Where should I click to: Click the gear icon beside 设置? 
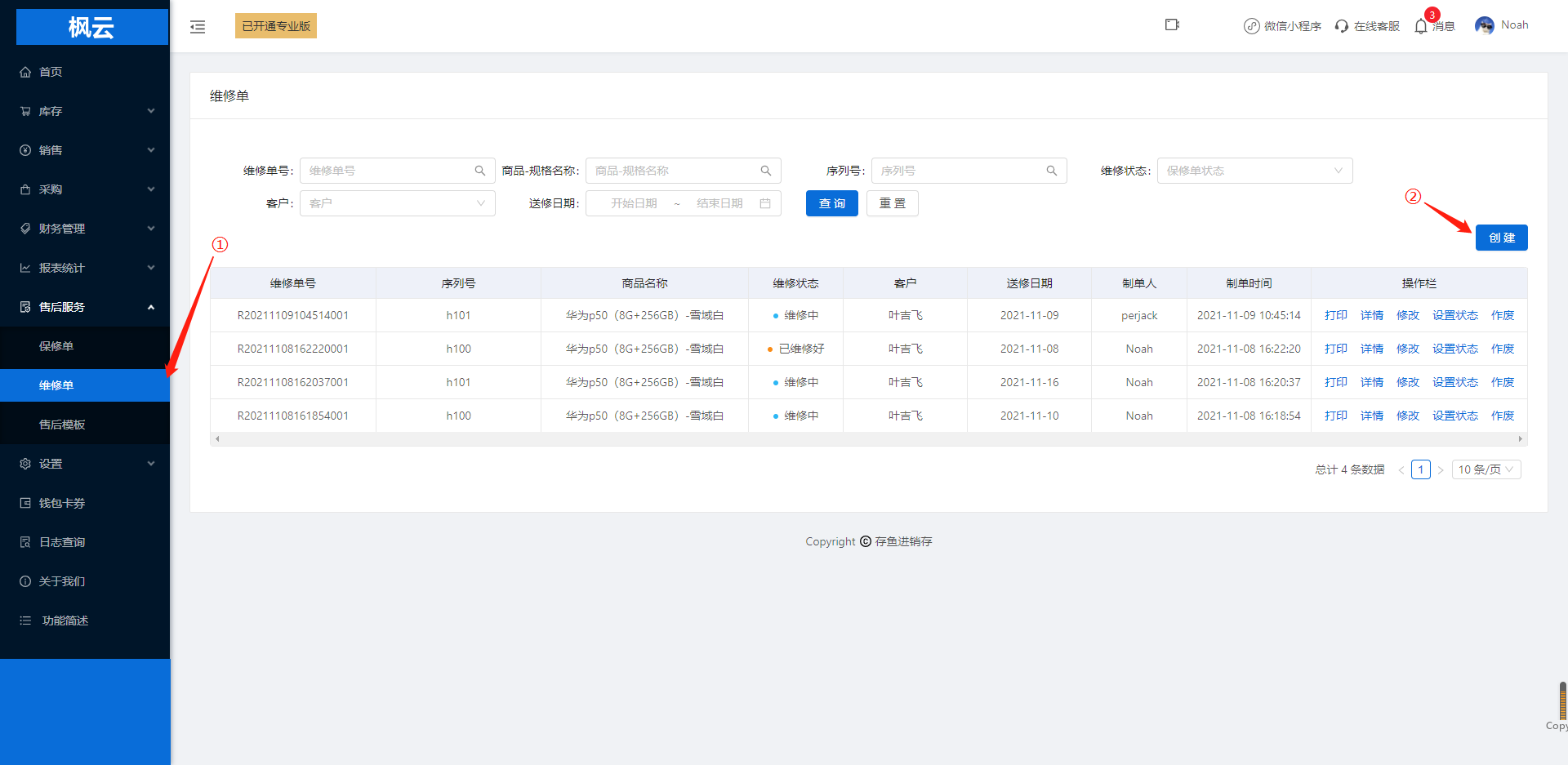25,464
